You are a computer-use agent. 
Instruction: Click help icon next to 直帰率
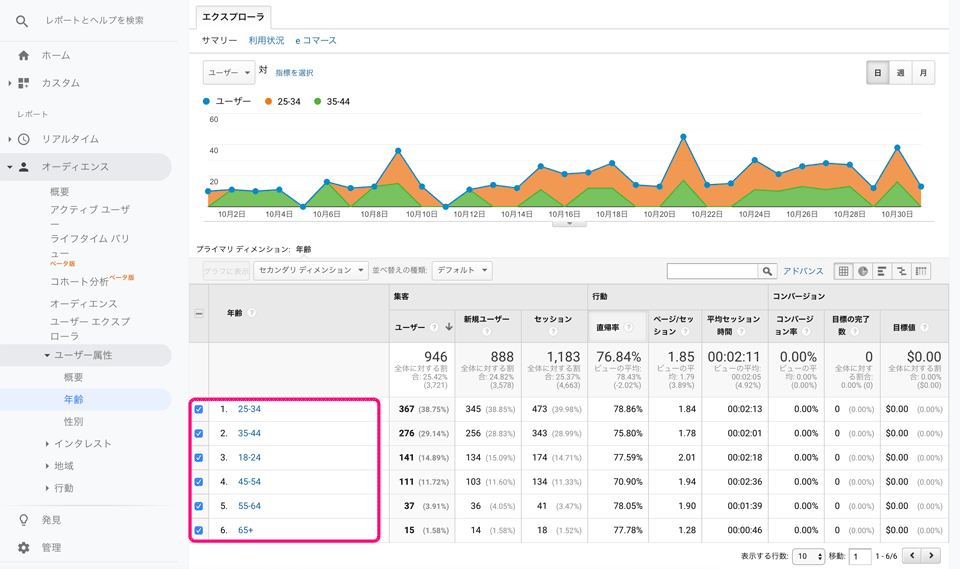tap(628, 328)
